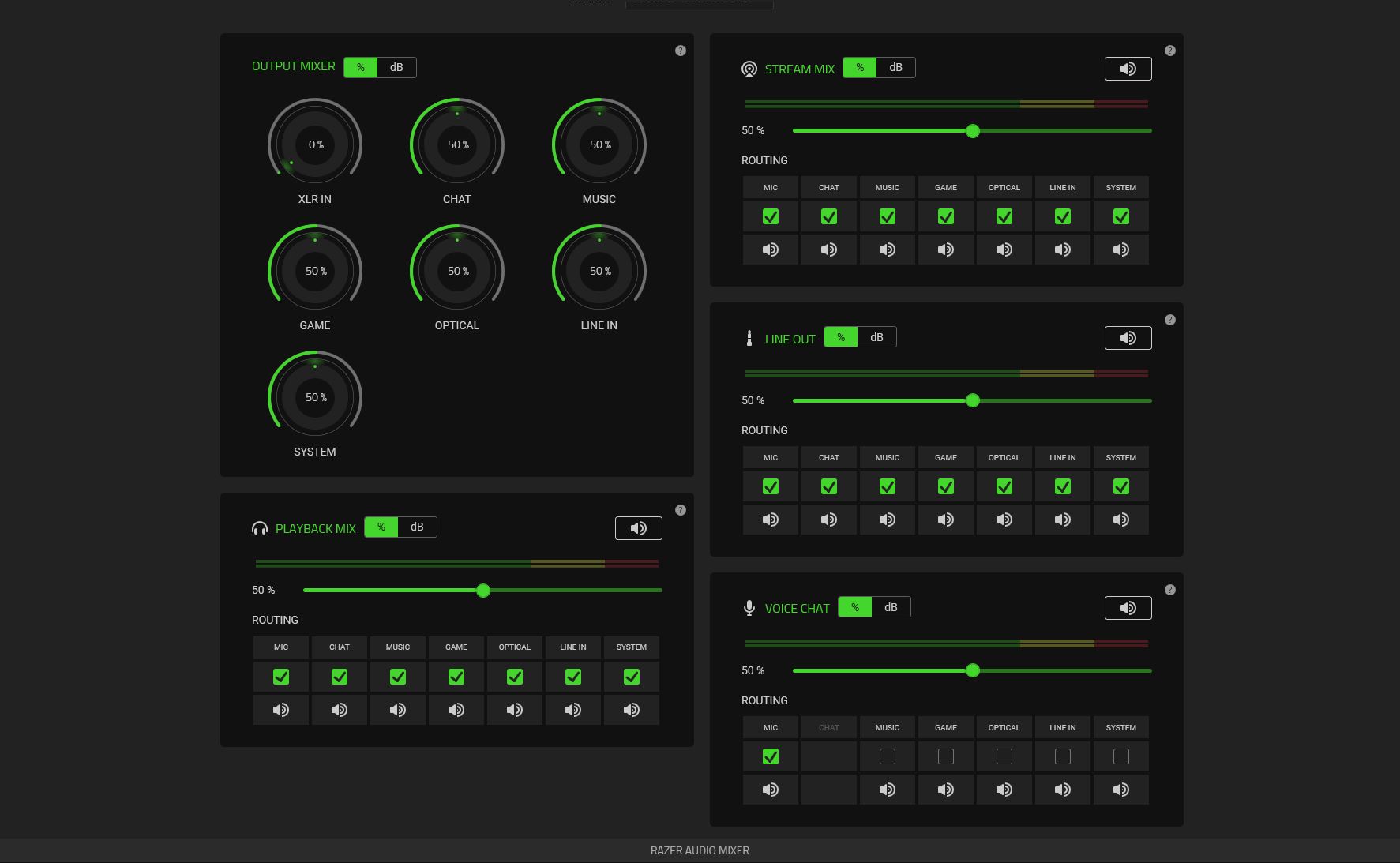Mute the Voice Chat master speaker icon
This screenshot has height=863, width=1400.
pyautogui.click(x=1128, y=607)
